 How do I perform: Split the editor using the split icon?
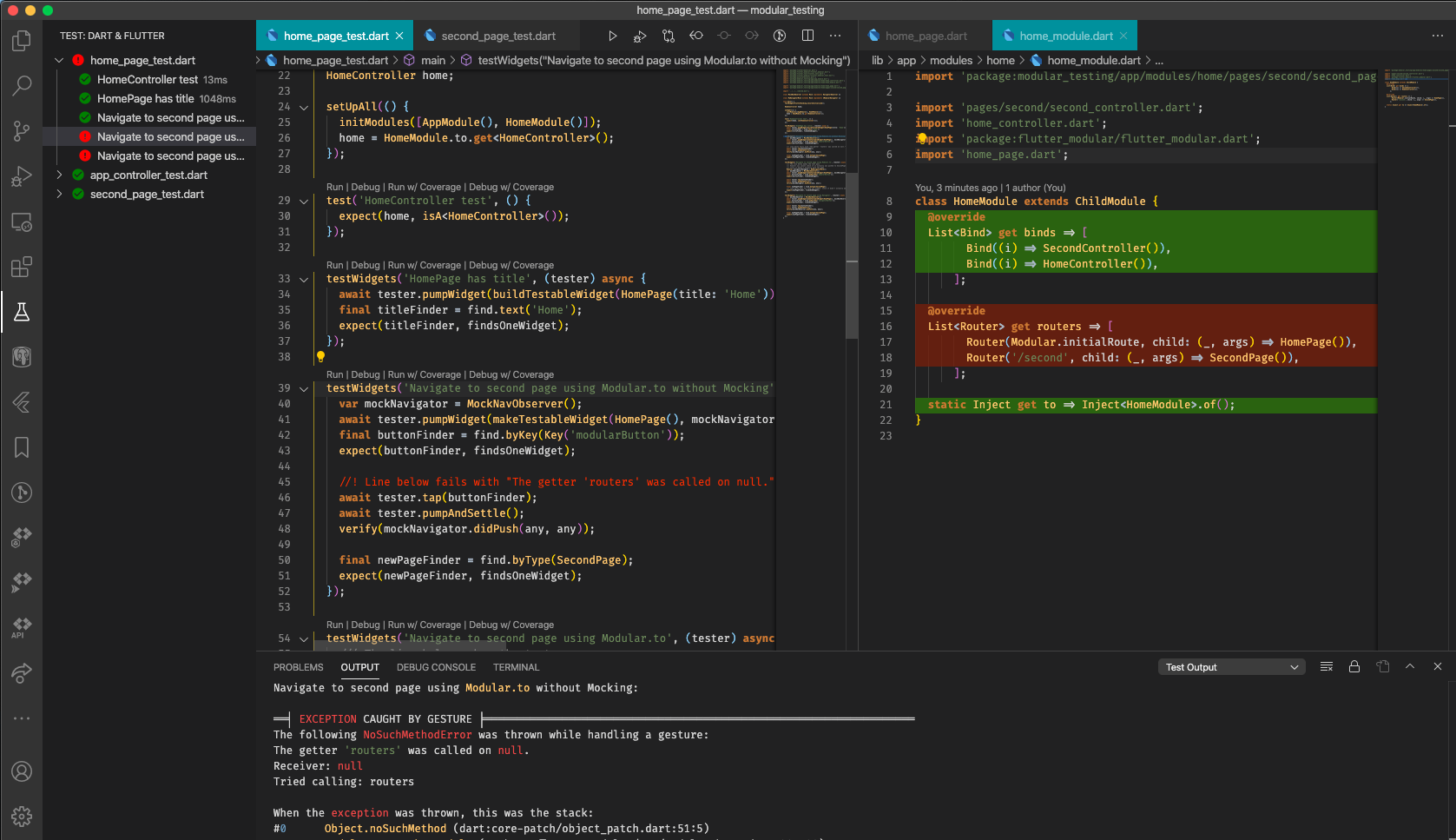807,36
